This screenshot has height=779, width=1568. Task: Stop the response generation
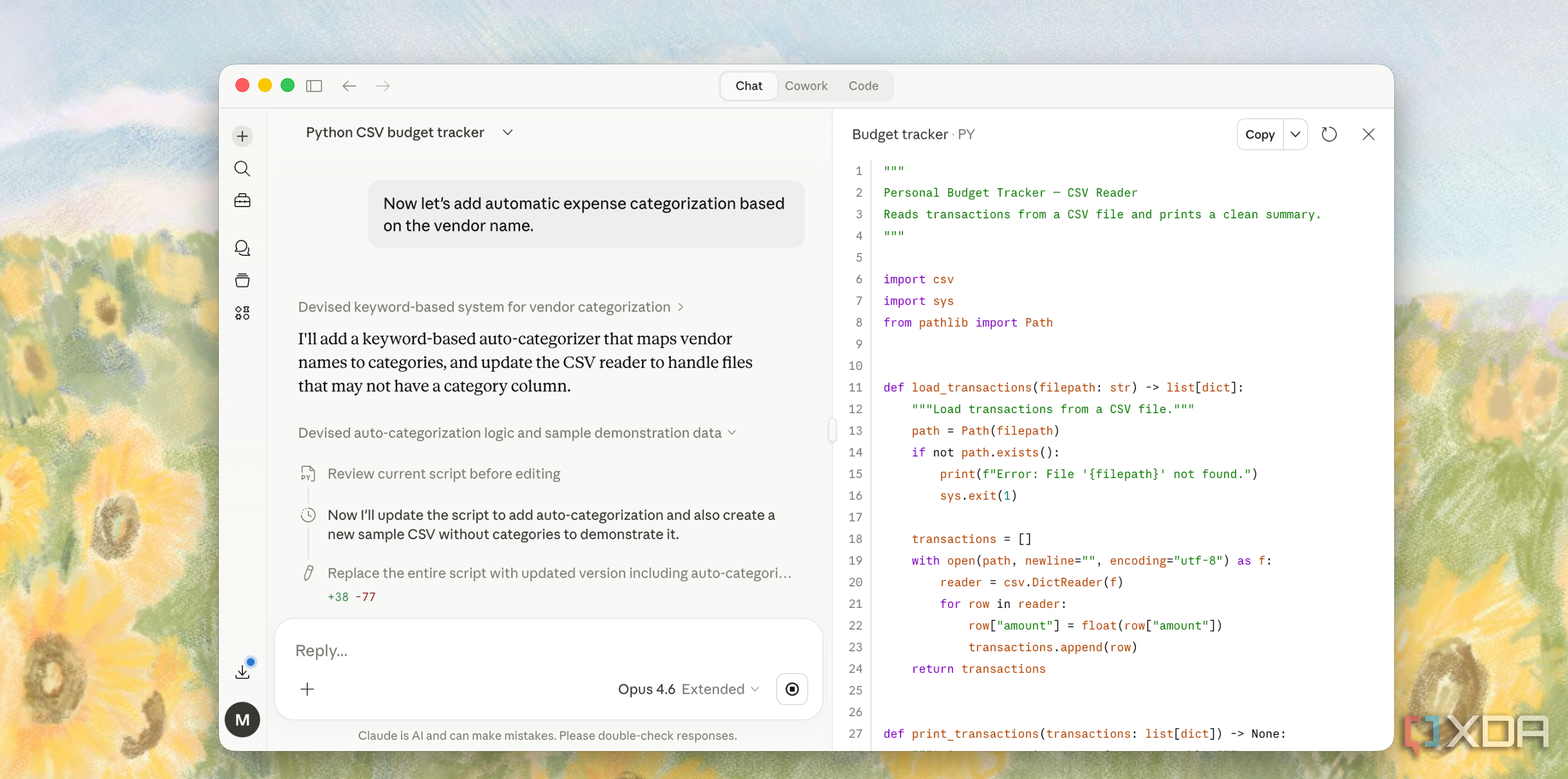(792, 689)
